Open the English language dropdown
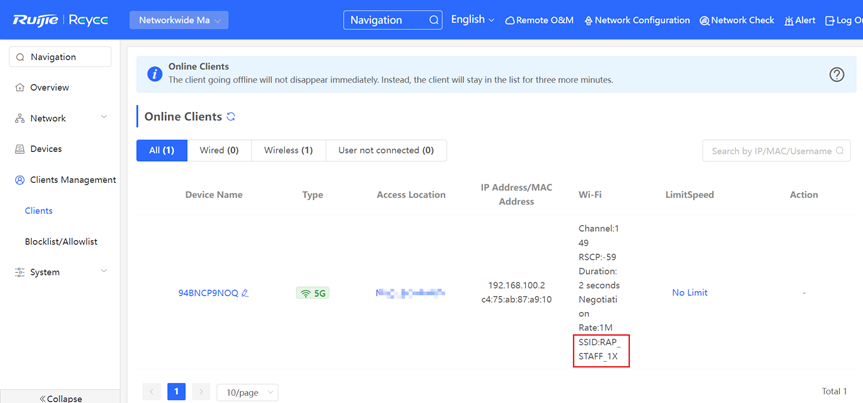 (473, 20)
